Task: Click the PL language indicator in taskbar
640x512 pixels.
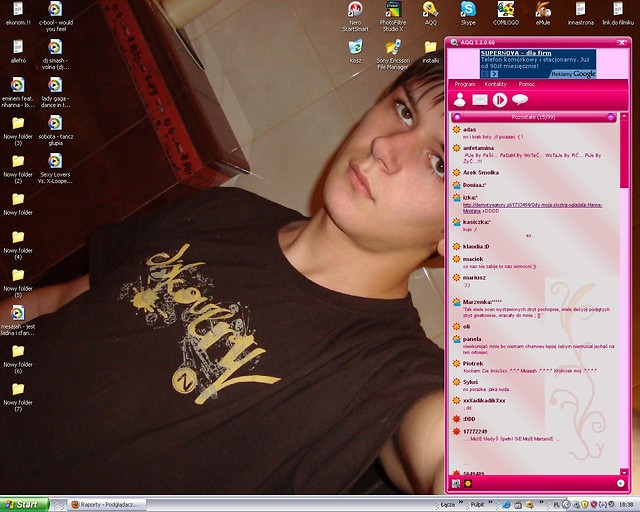Action: pos(556,505)
